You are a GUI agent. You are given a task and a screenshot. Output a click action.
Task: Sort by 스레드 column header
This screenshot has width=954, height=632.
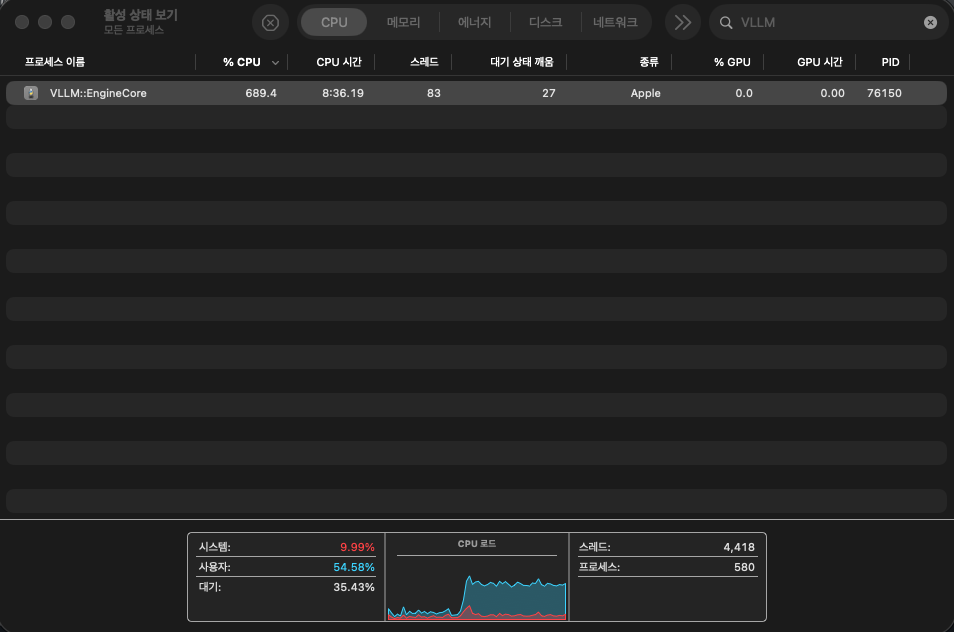(424, 62)
